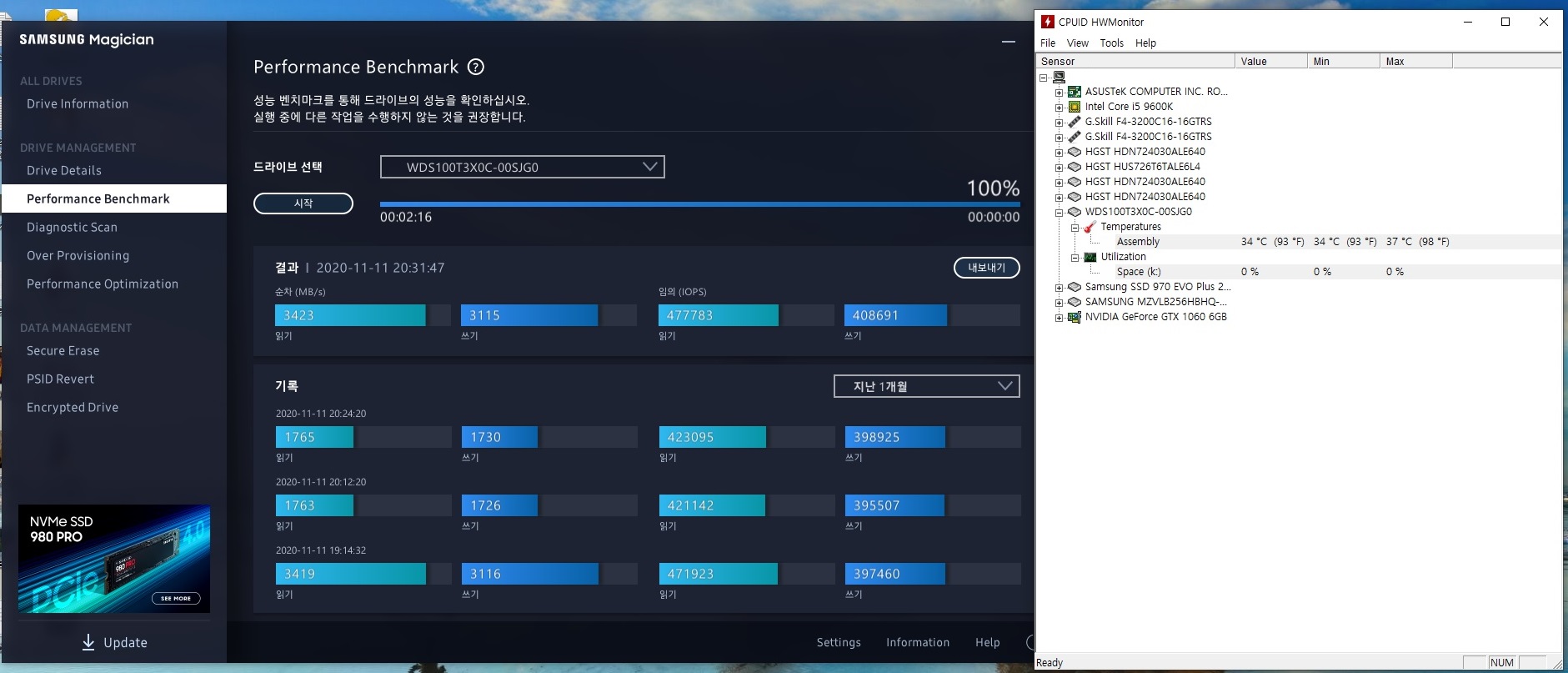Click the Performance Benchmark help question-mark icon
The image size is (1568, 673).
click(x=476, y=67)
